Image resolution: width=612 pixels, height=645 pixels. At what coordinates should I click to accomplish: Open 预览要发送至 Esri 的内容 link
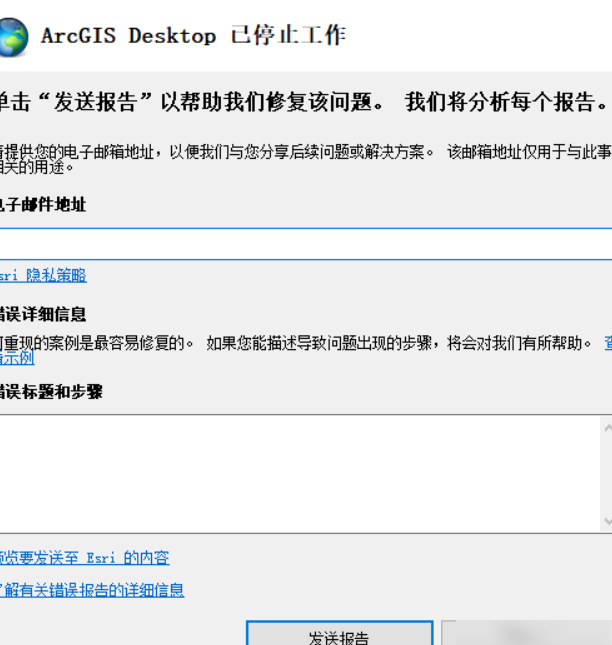(84, 558)
